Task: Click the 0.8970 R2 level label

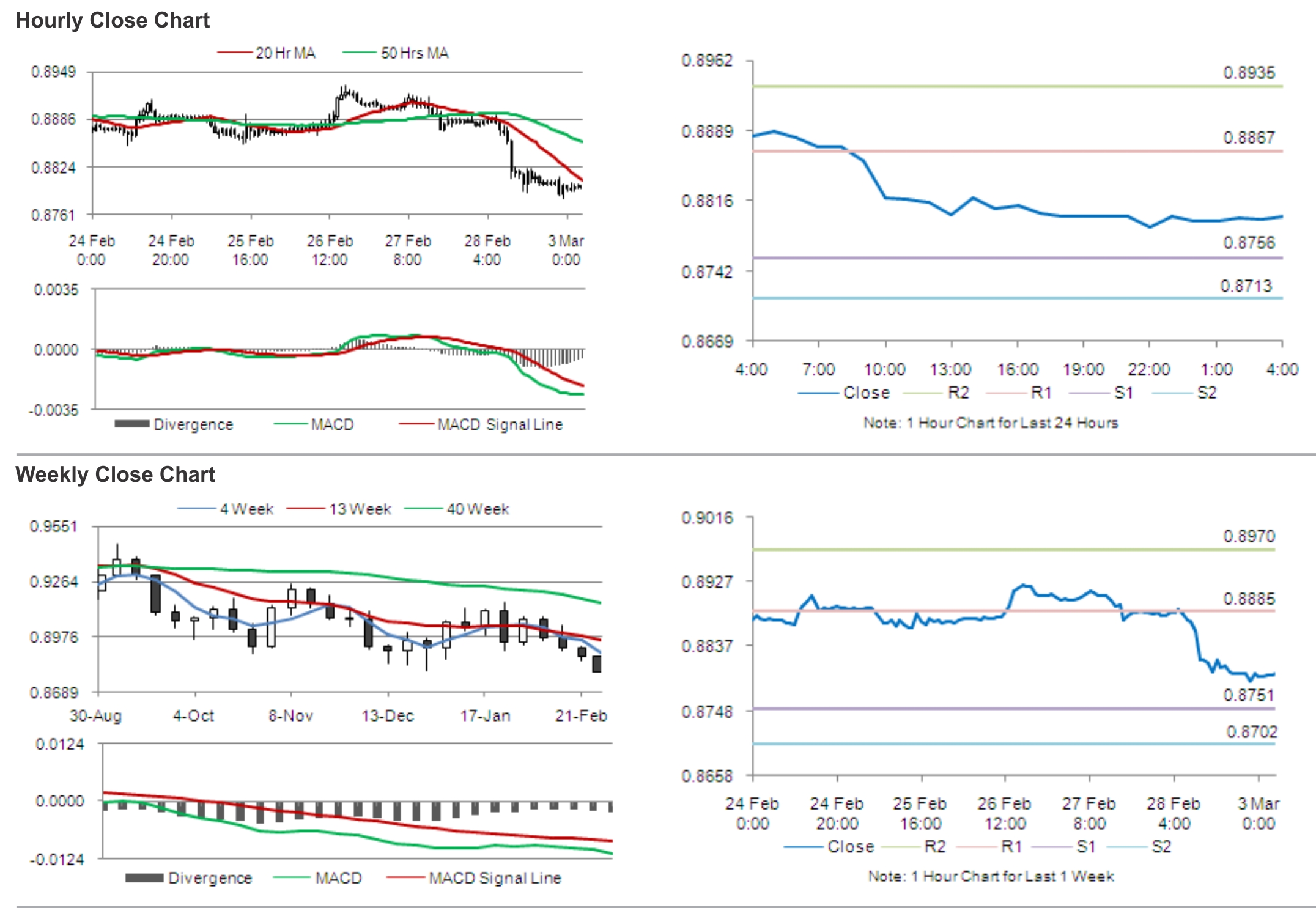Action: [1249, 536]
